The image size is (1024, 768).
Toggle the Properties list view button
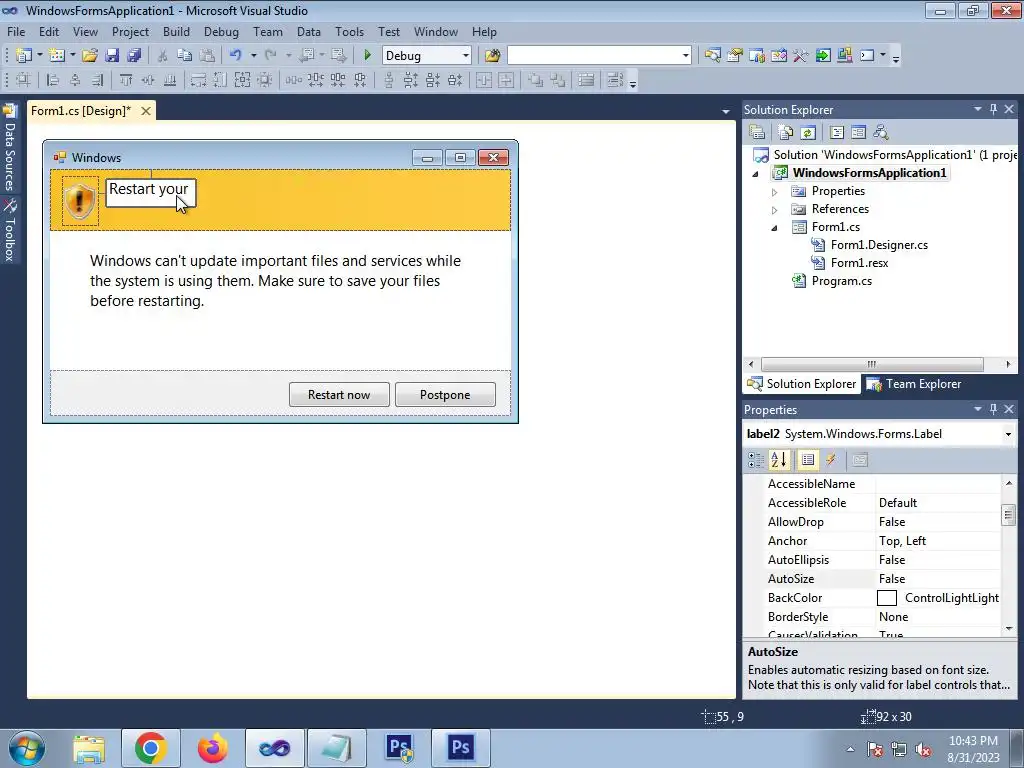coord(808,460)
